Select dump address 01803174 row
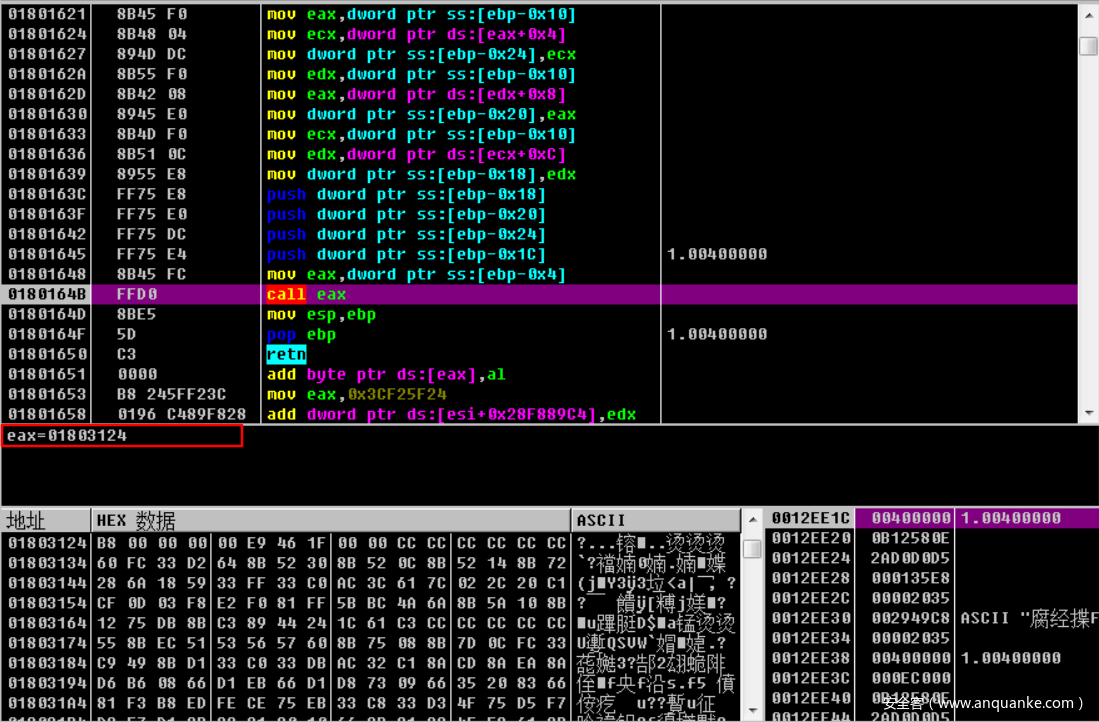The image size is (1099, 722). (x=48, y=643)
